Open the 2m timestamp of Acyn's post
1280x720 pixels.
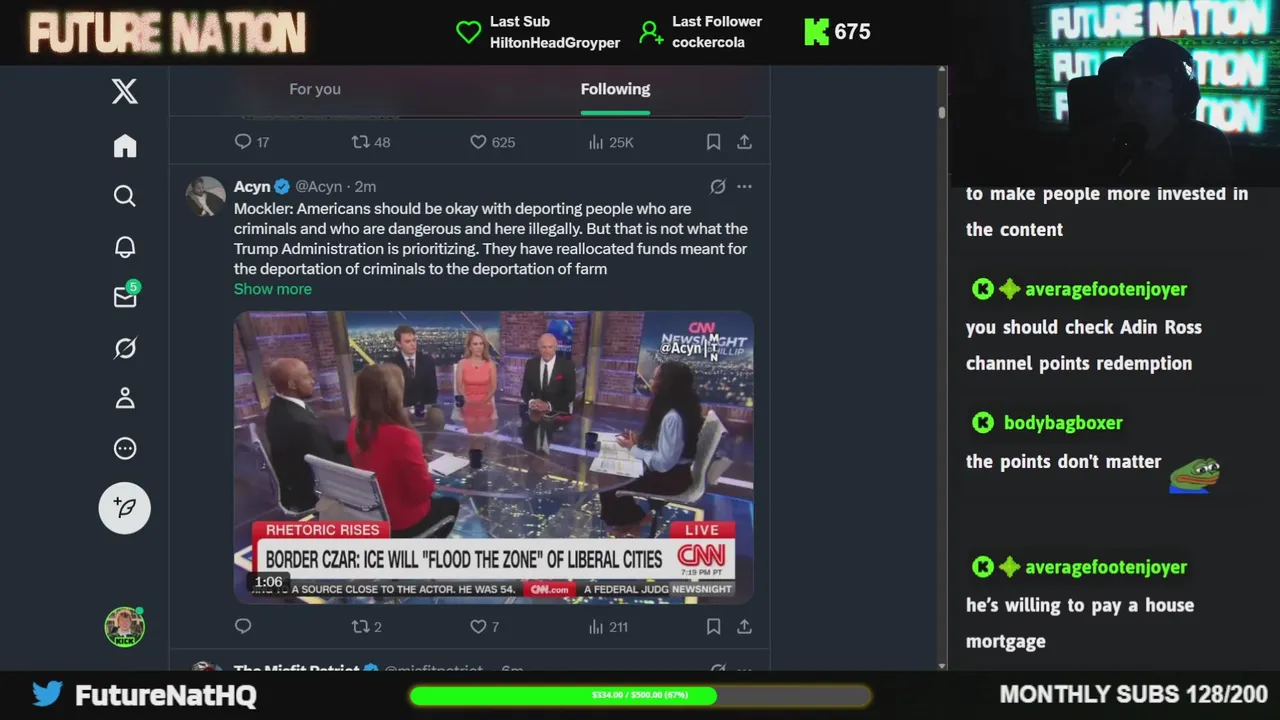(x=365, y=187)
